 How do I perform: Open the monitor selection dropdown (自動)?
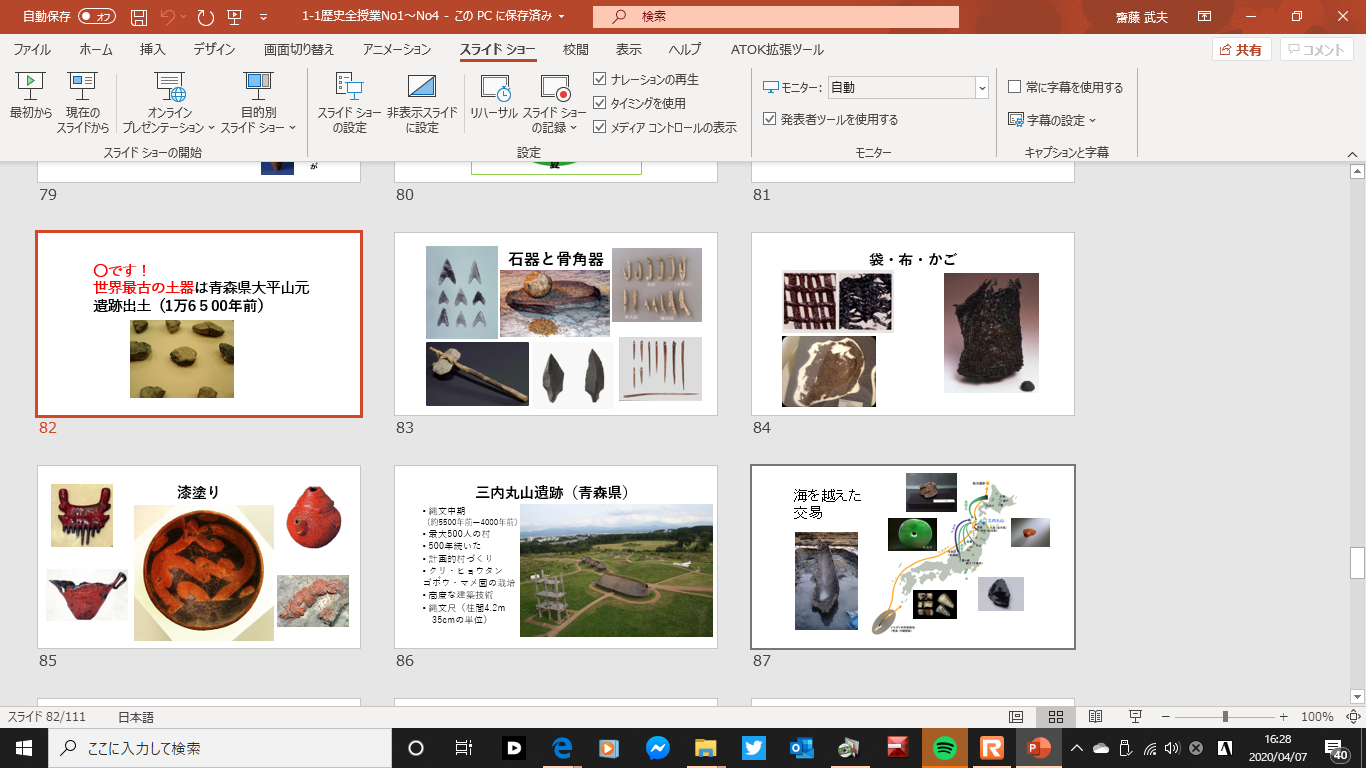click(x=908, y=87)
